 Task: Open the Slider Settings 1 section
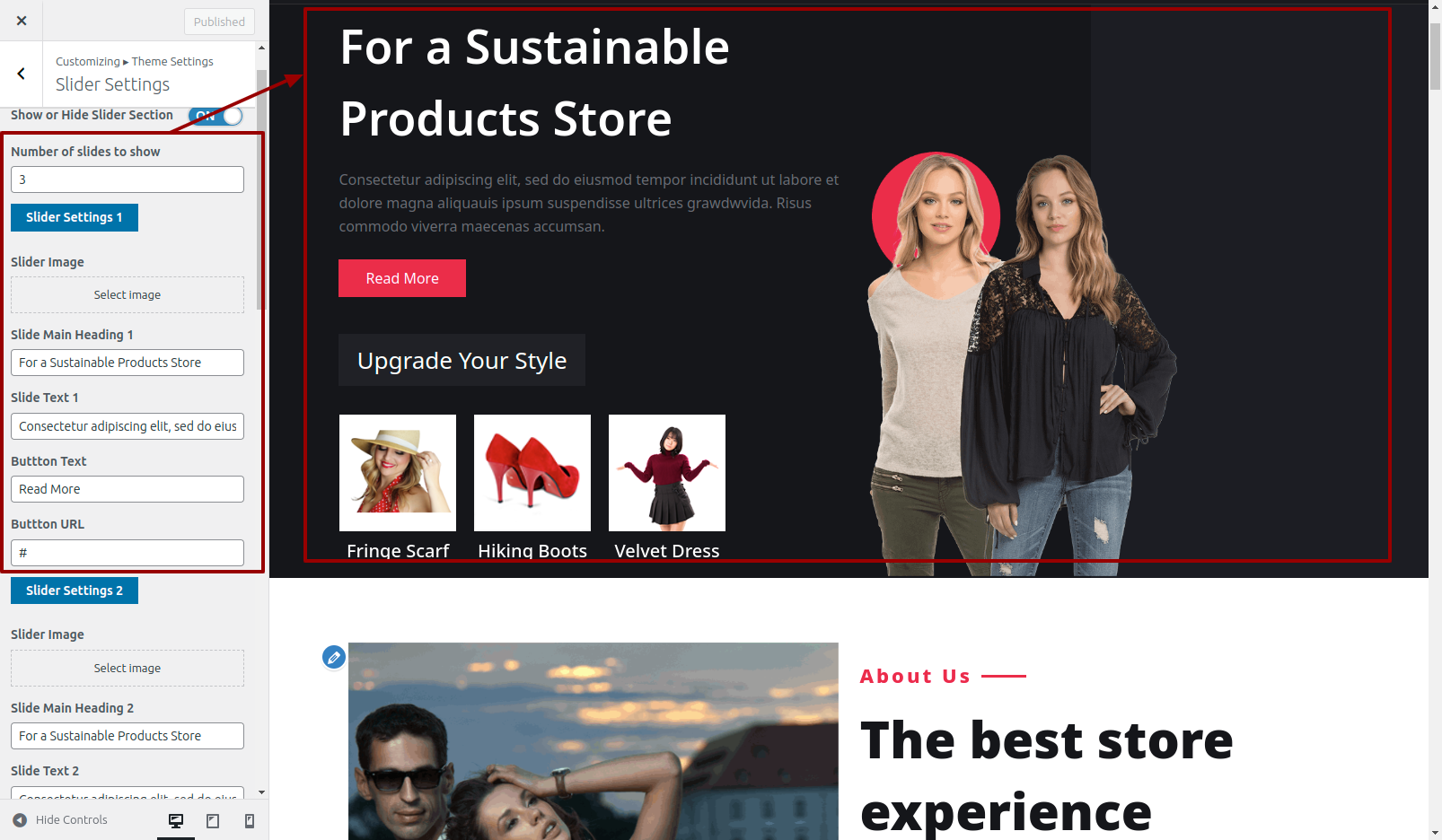coord(75,217)
